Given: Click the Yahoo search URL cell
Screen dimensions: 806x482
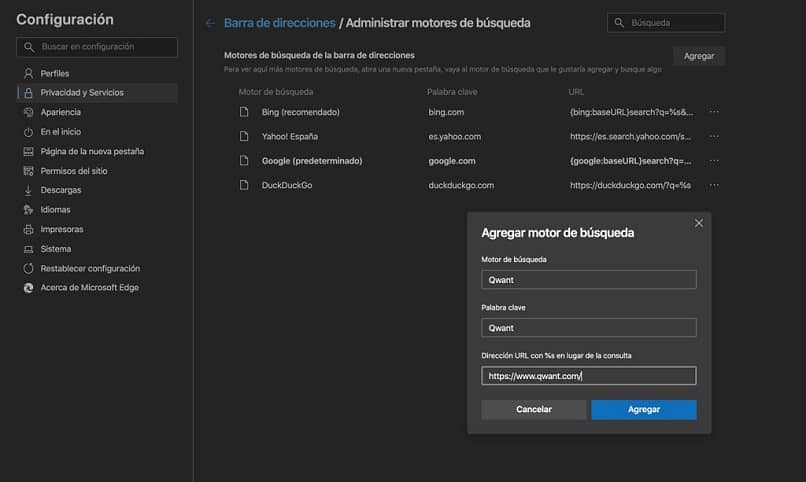Looking at the screenshot, I should coord(630,137).
